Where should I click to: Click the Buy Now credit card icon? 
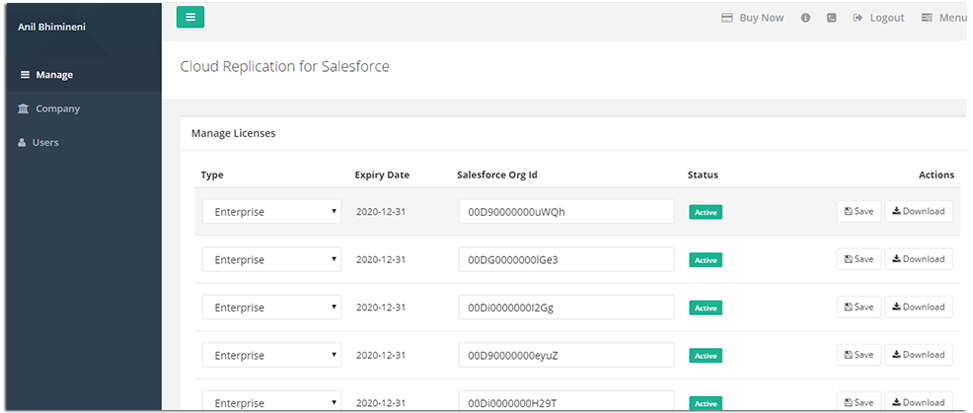point(727,18)
